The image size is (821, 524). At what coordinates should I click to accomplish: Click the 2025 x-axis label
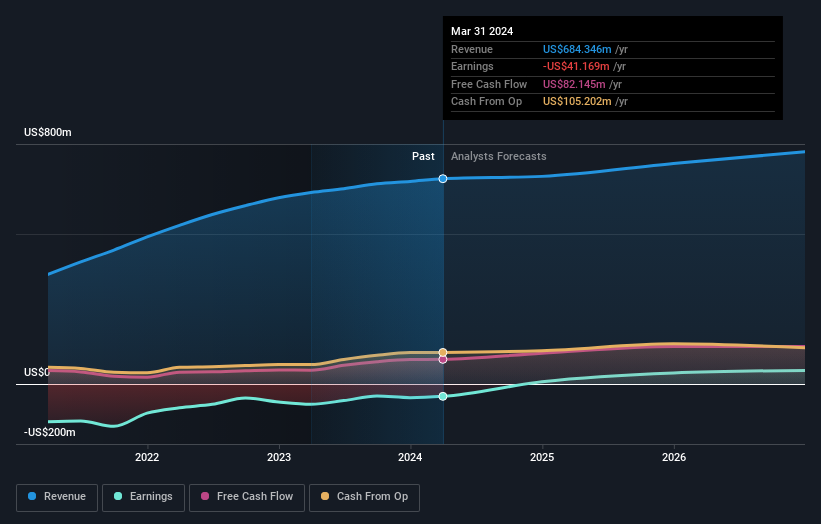click(542, 457)
